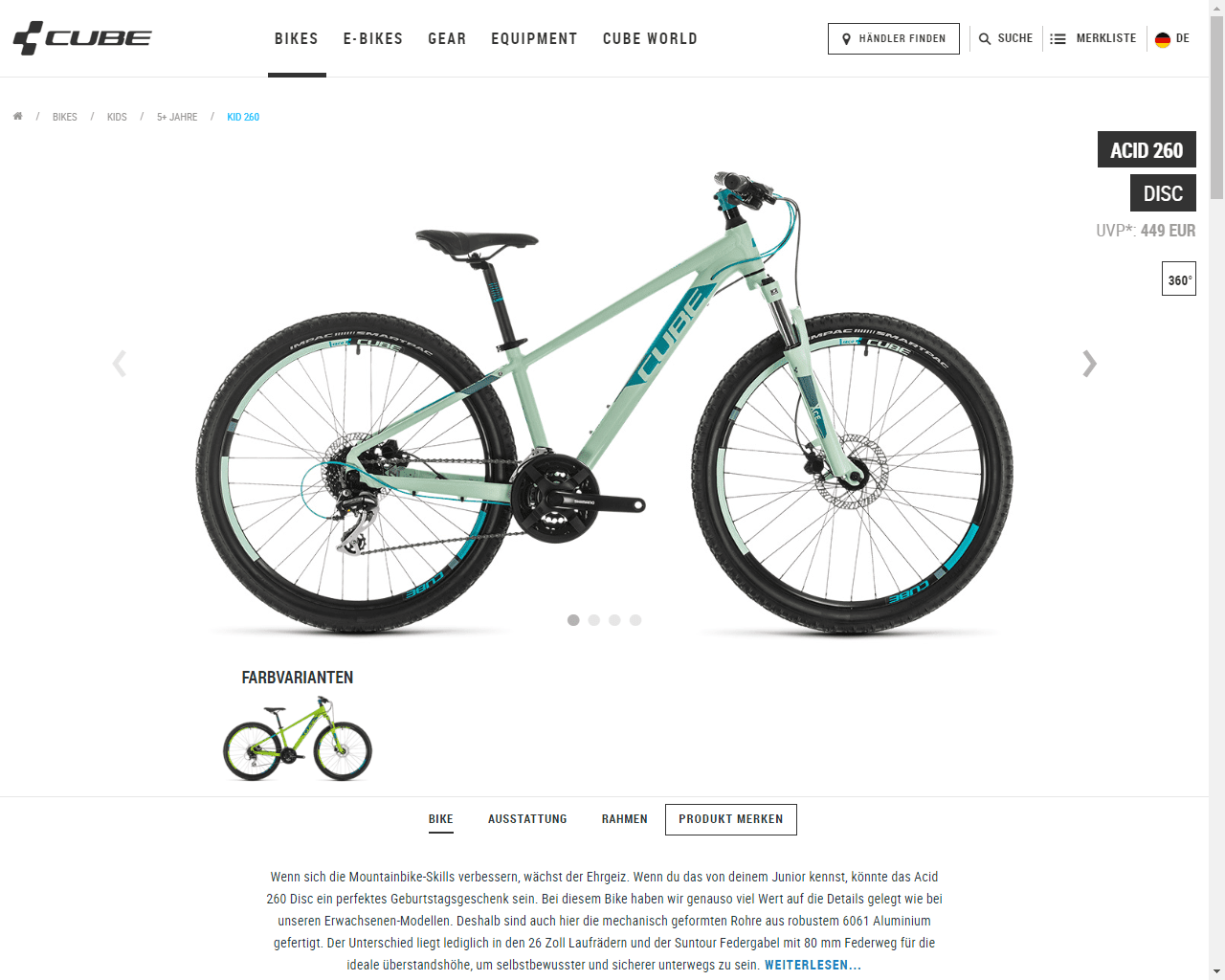This screenshot has height=980, width=1225.
Task: Switch to the RAHMEN tab
Action: pos(625,819)
